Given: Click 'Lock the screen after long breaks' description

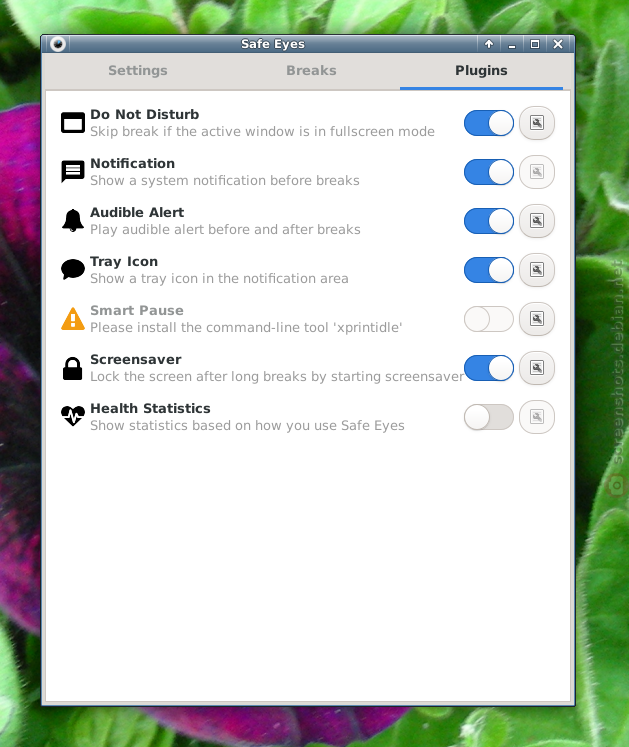Looking at the screenshot, I should click(x=277, y=377).
